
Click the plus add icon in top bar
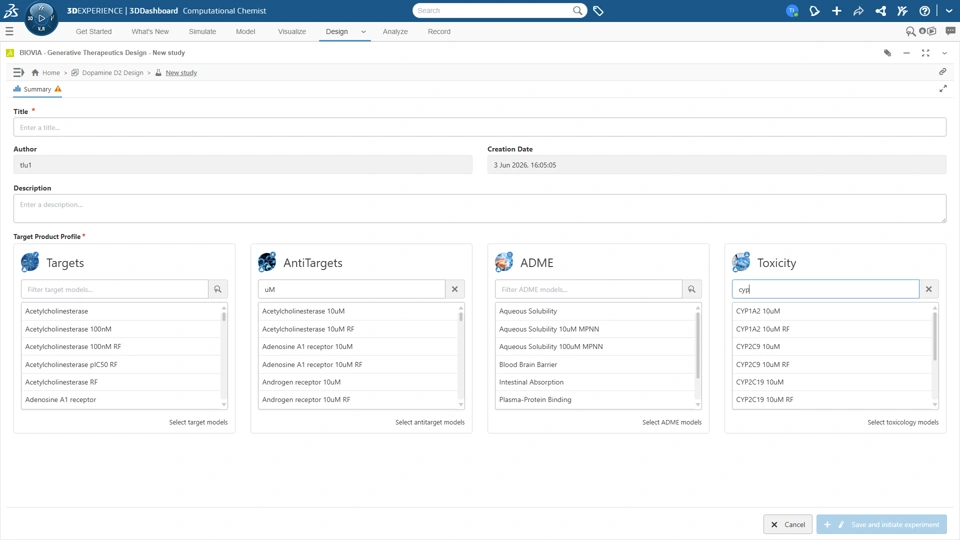coord(836,10)
